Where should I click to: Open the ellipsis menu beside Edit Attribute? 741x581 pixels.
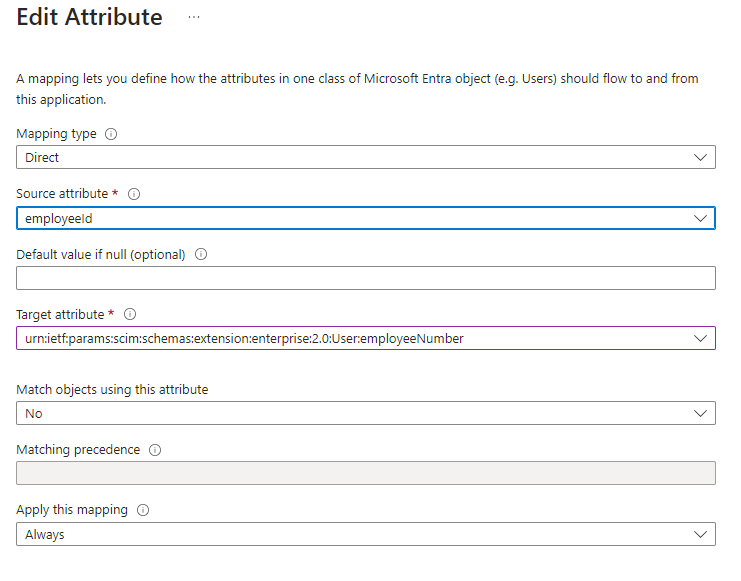(x=194, y=17)
